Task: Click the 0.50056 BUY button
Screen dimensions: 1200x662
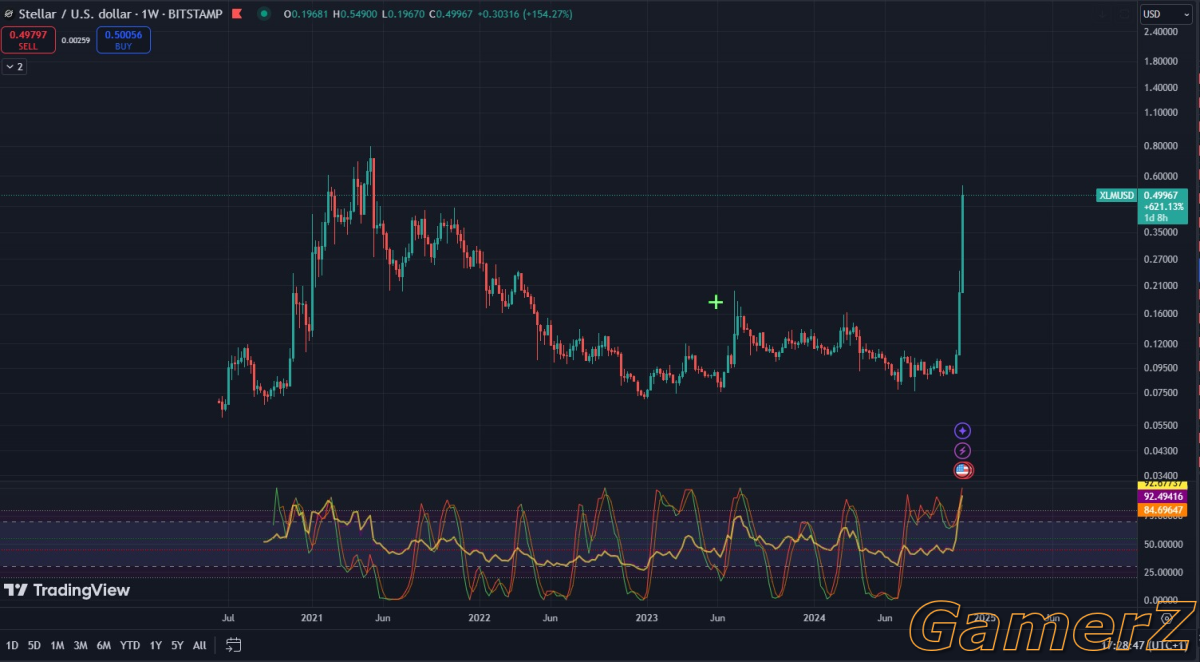Action: point(123,40)
